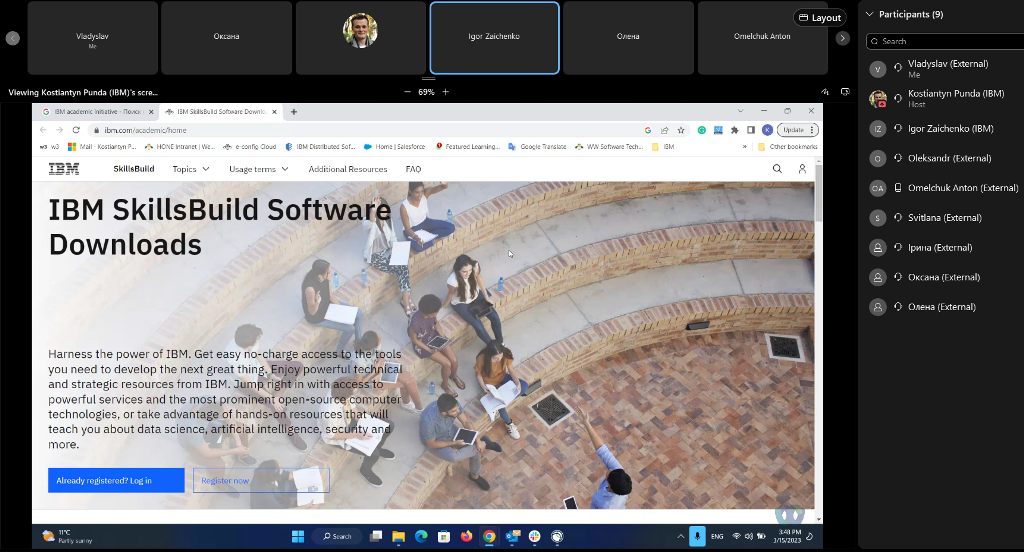Click the Chrome Update button
1024x552 pixels.
(797, 130)
